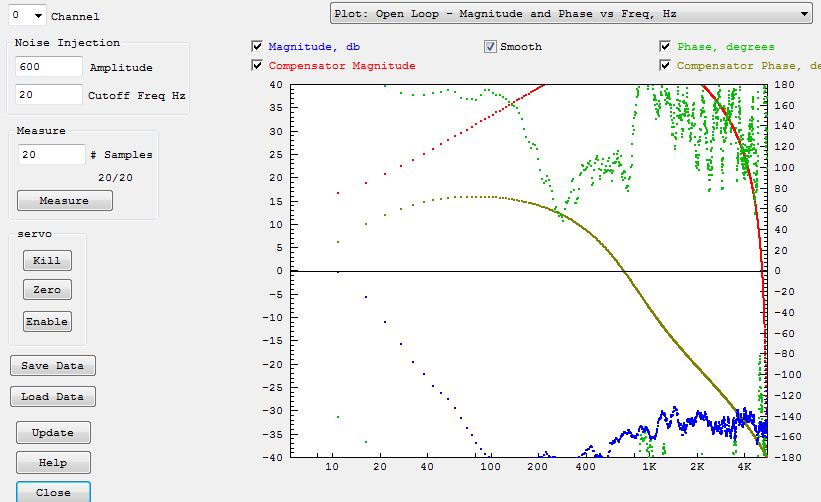821x502 pixels.
Task: Click the 1K label on frequency axis
Action: [x=649, y=468]
